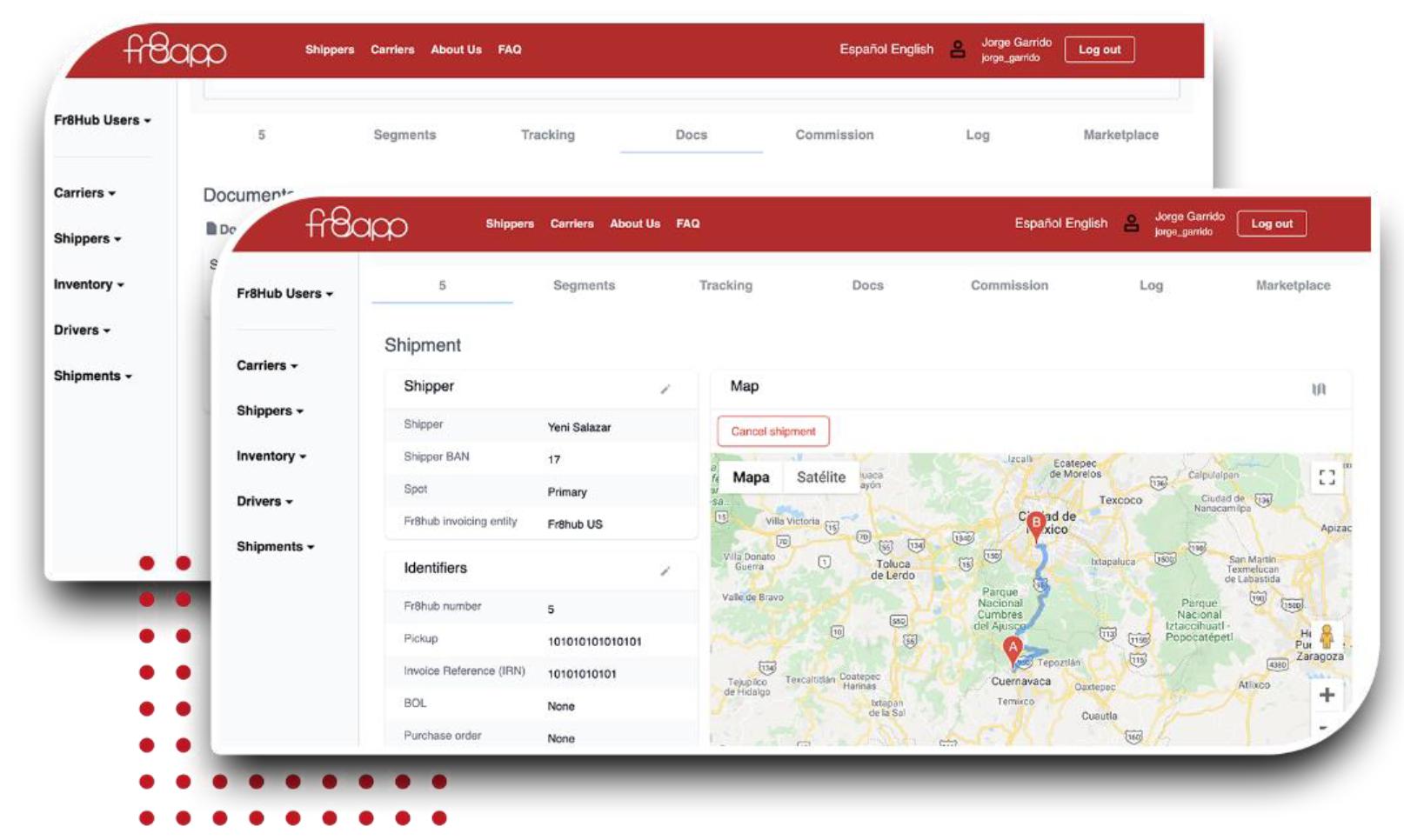Expand the Carriers sidebar dropdown in front window
Screen dimensions: 1404x840
point(266,366)
